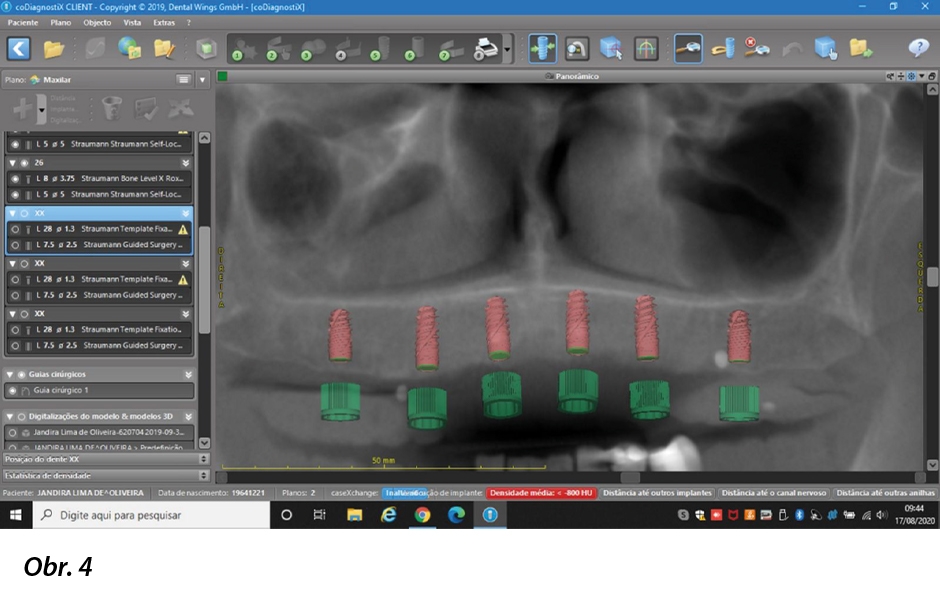
Task: Select workflow step 3 icon
Action: tap(313, 49)
